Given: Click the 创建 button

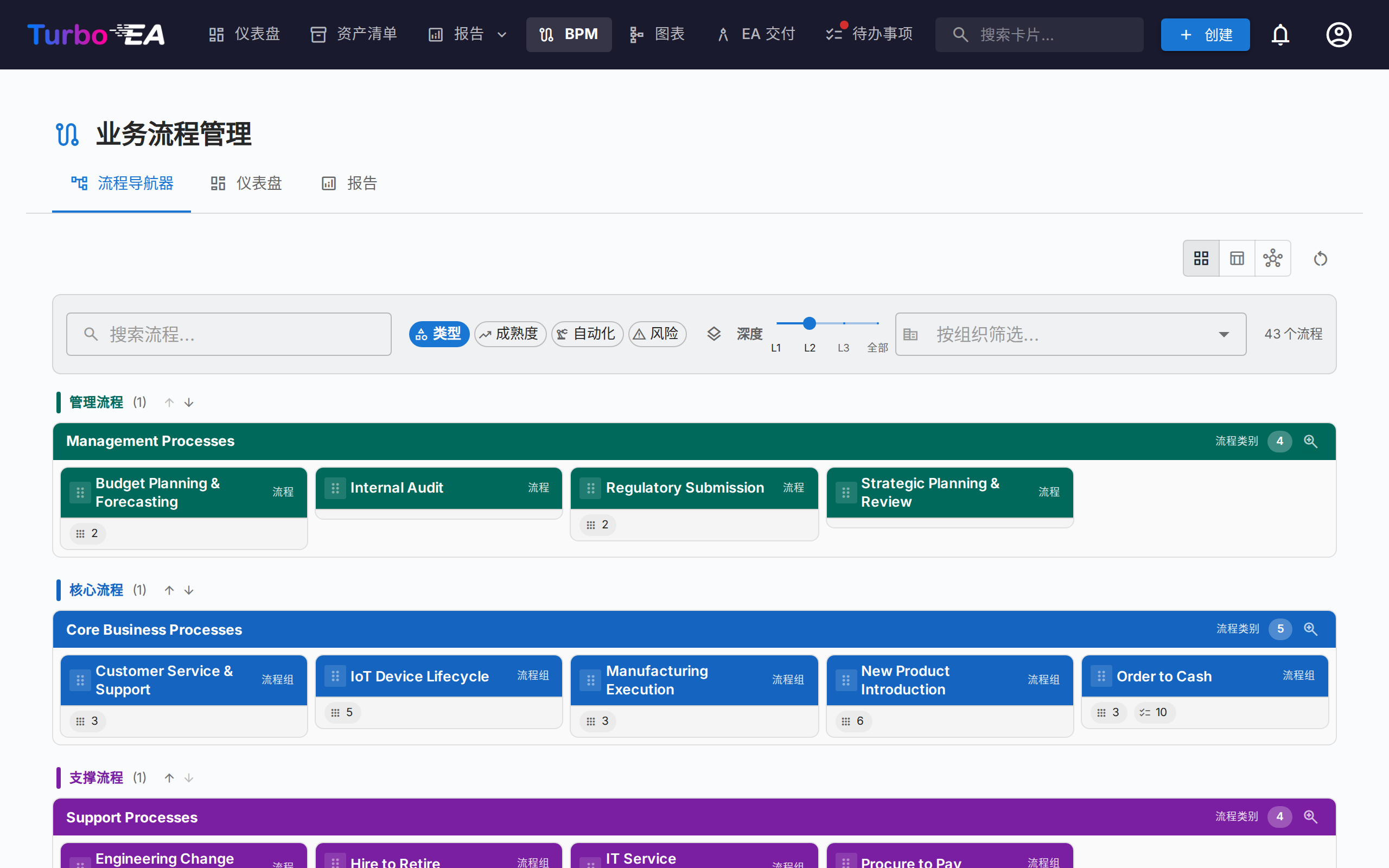Looking at the screenshot, I should [1205, 34].
